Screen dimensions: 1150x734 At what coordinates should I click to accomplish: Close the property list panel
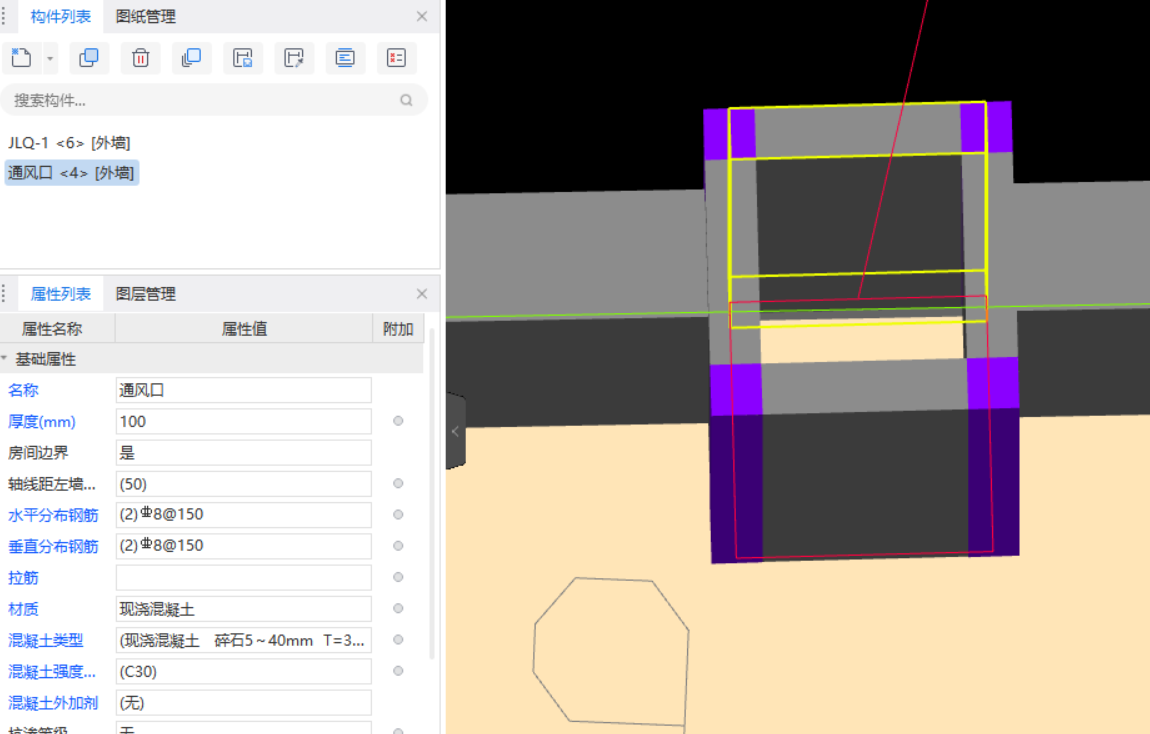tap(422, 294)
